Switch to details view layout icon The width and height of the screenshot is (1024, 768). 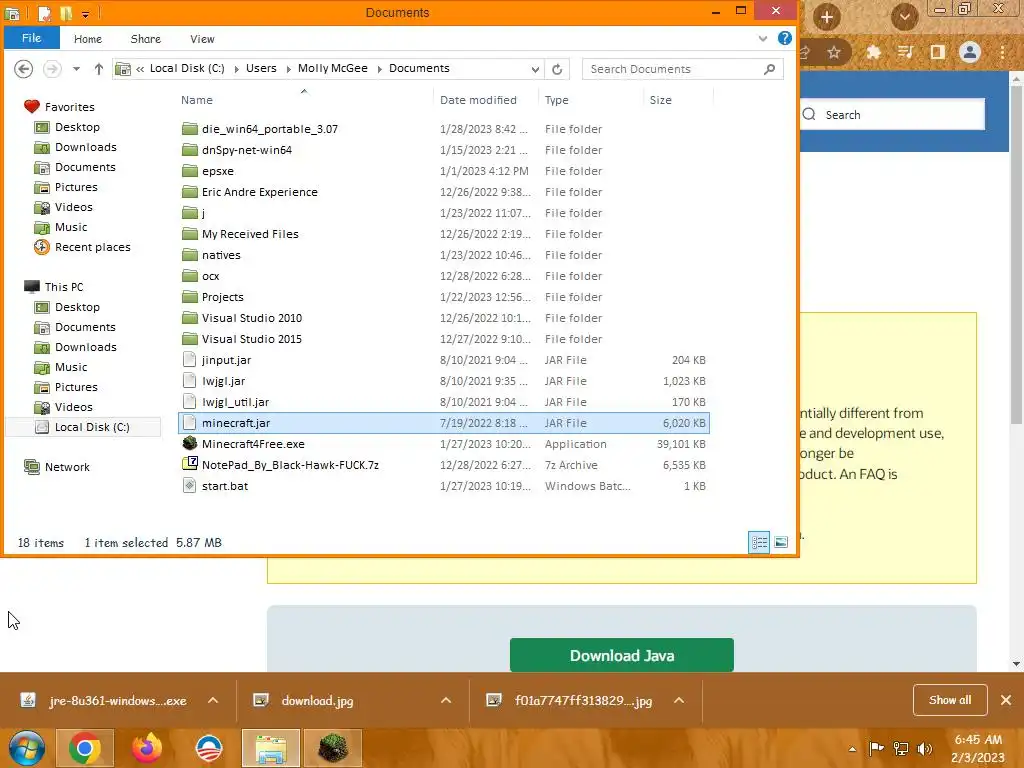click(x=759, y=542)
